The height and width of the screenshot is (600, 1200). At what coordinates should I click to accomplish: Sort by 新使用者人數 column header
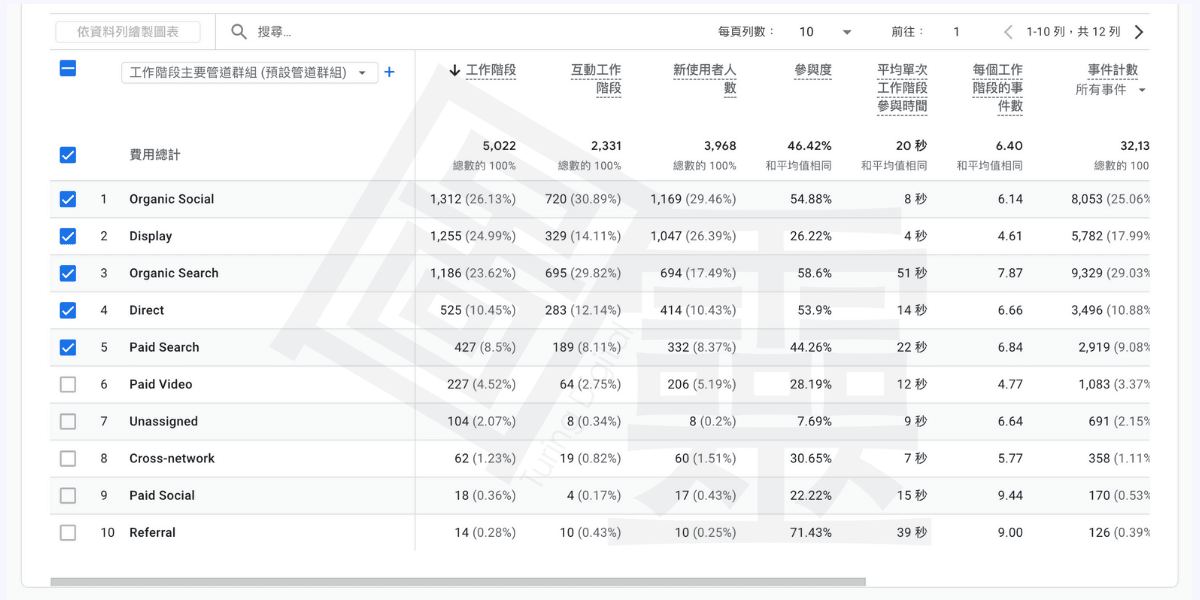tap(704, 79)
